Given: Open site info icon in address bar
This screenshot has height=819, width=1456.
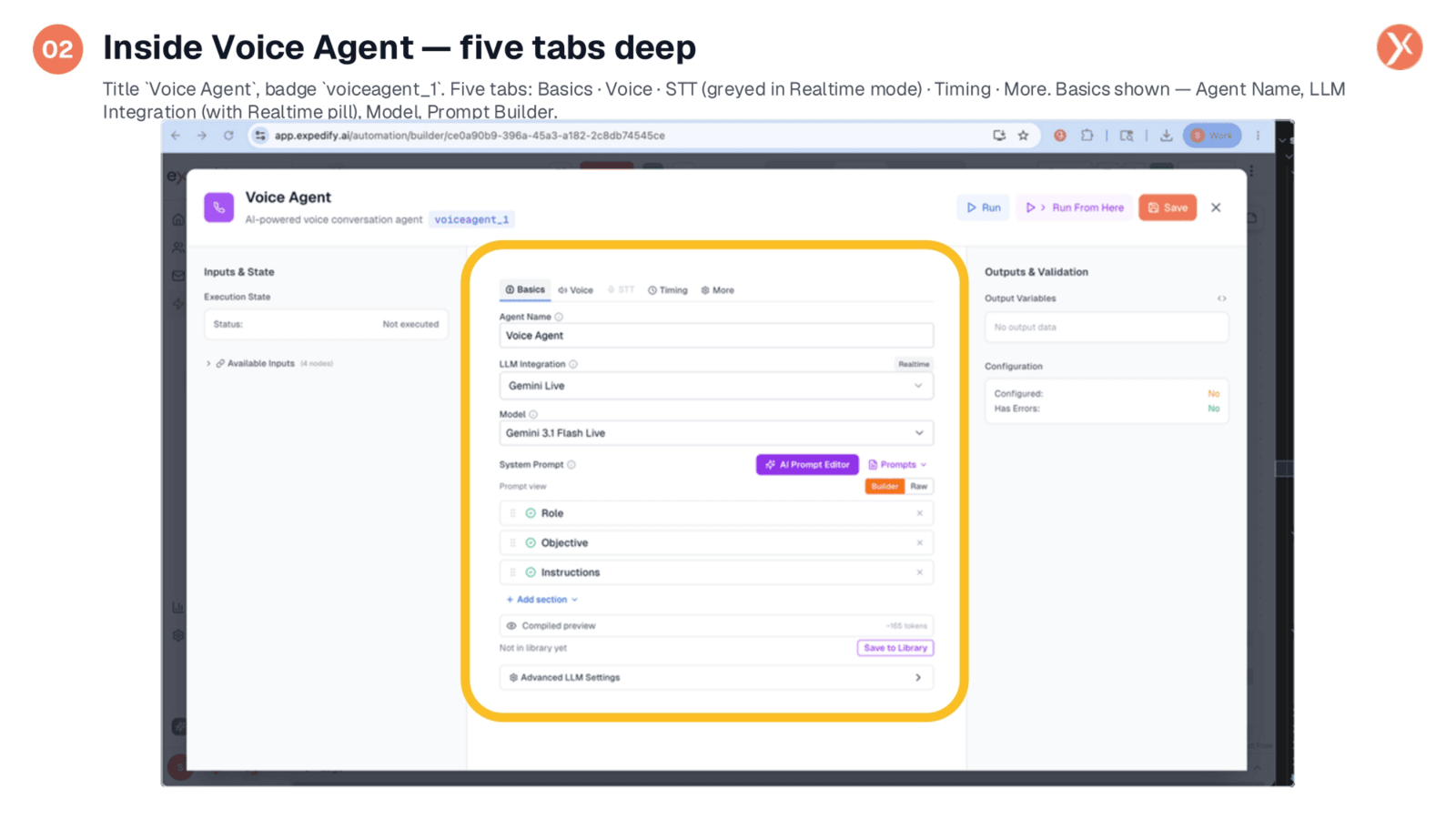Looking at the screenshot, I should tap(260, 136).
